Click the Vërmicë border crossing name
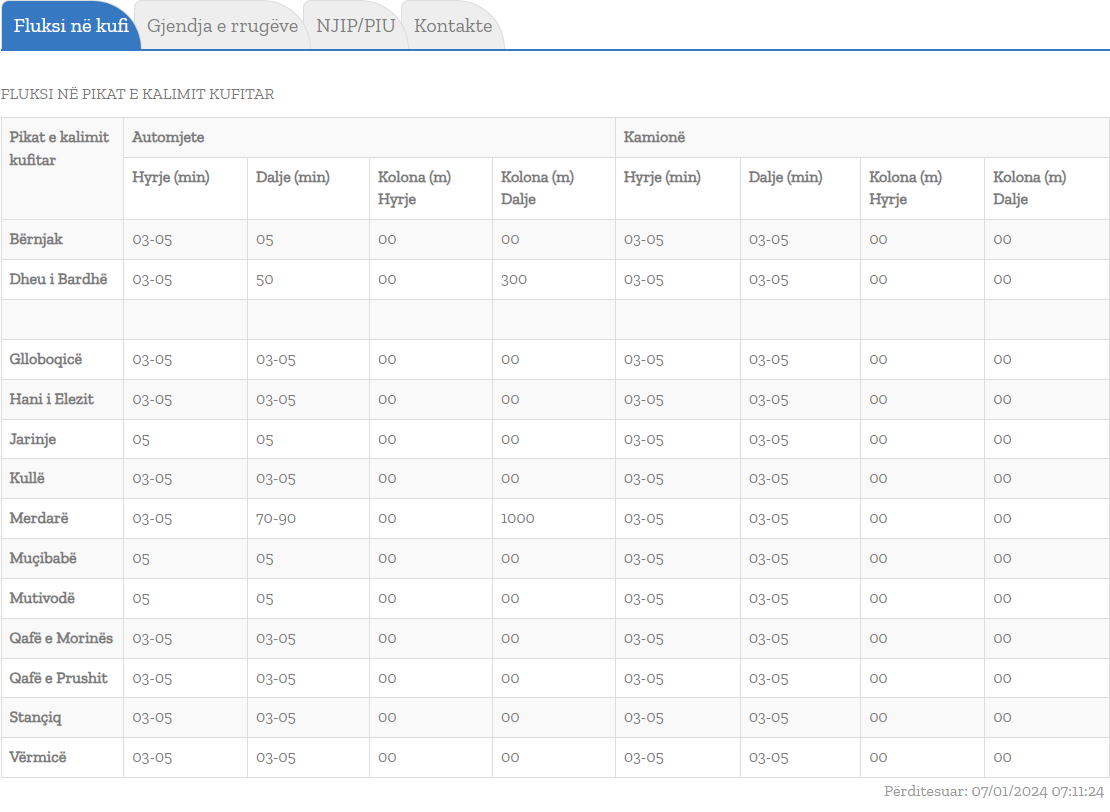 point(38,757)
